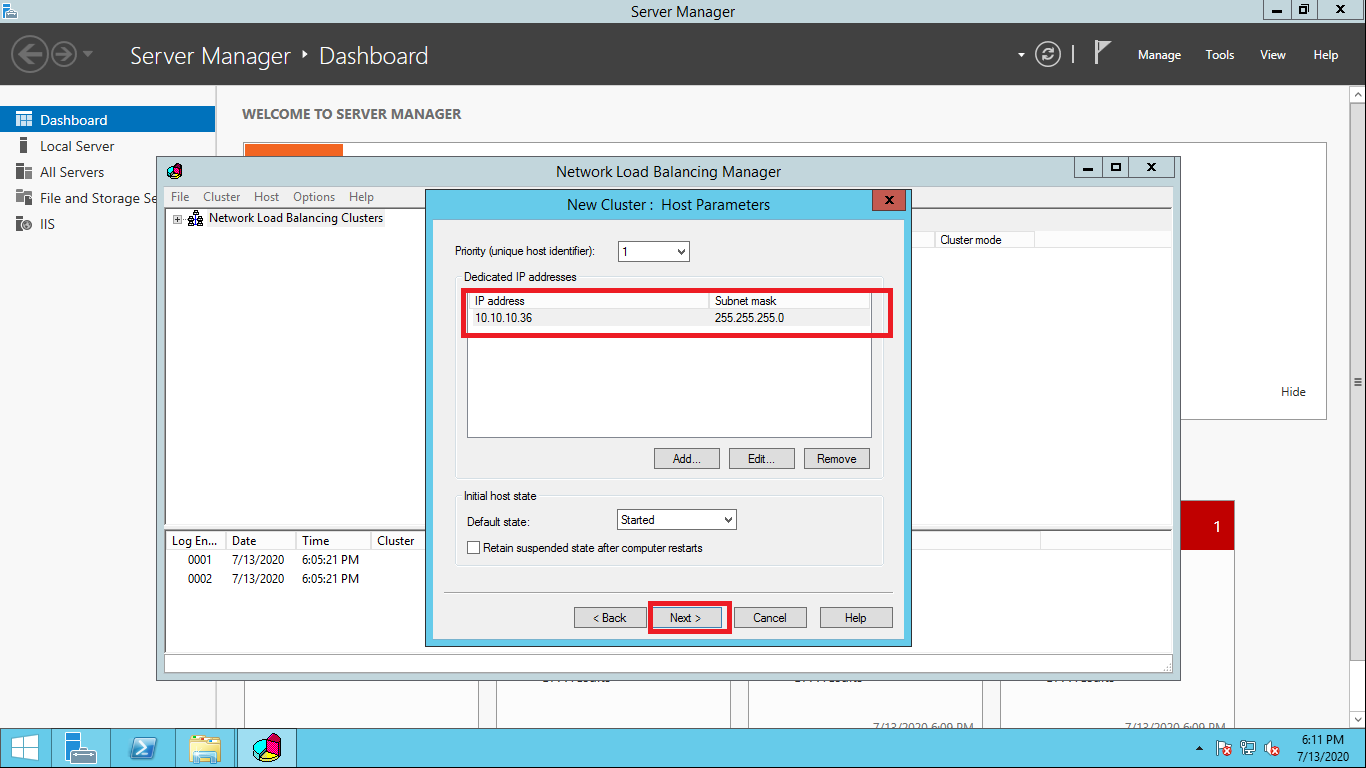Enable Retain suspended state after computer restarts
1366x768 pixels.
click(x=474, y=548)
